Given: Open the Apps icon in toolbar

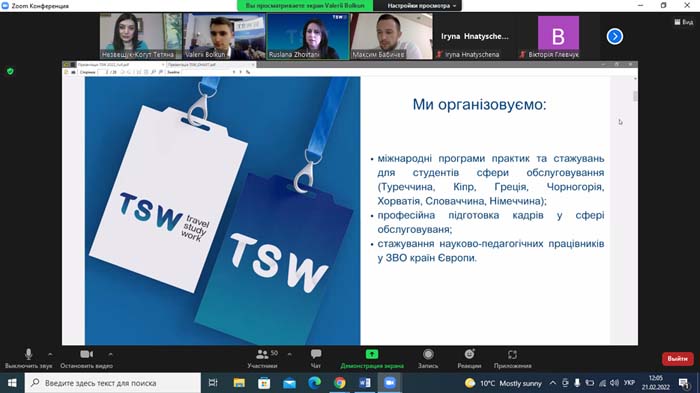Looking at the screenshot, I should (x=512, y=354).
